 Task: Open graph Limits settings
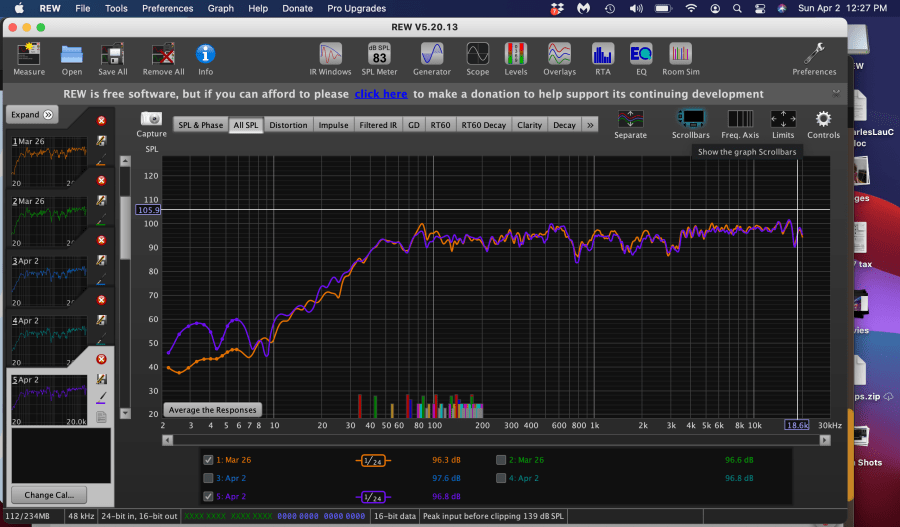[783, 124]
